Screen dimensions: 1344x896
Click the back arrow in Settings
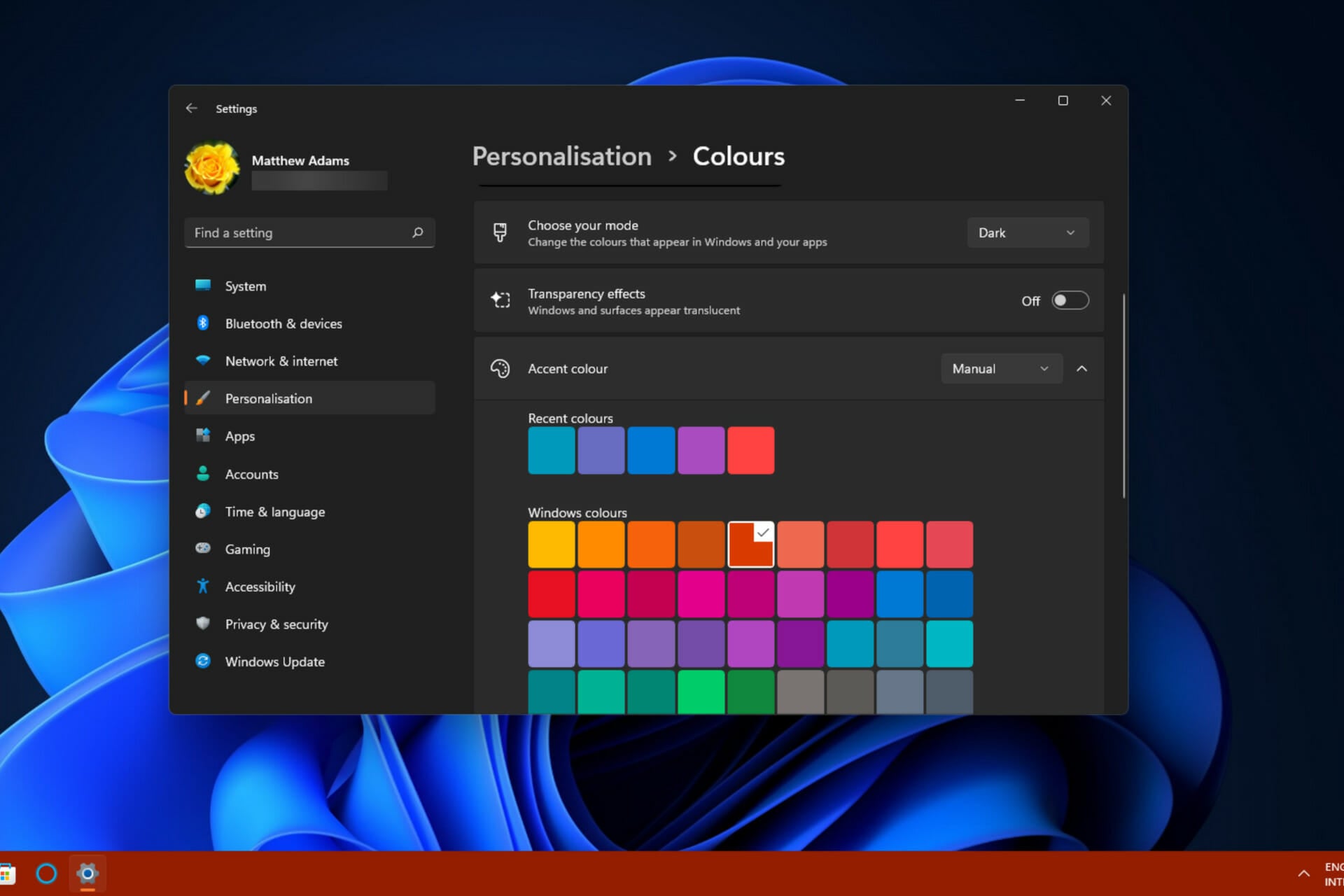click(x=192, y=108)
